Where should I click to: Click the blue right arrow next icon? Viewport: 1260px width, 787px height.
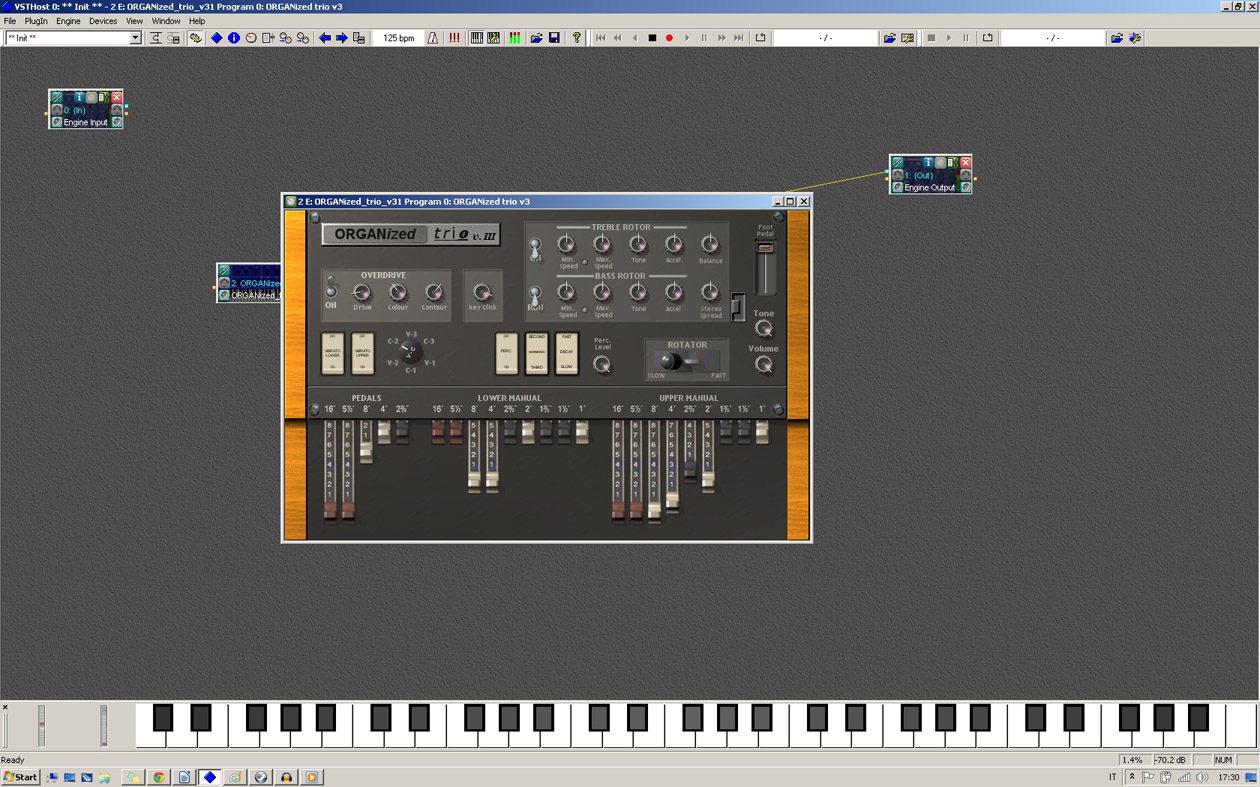point(341,38)
